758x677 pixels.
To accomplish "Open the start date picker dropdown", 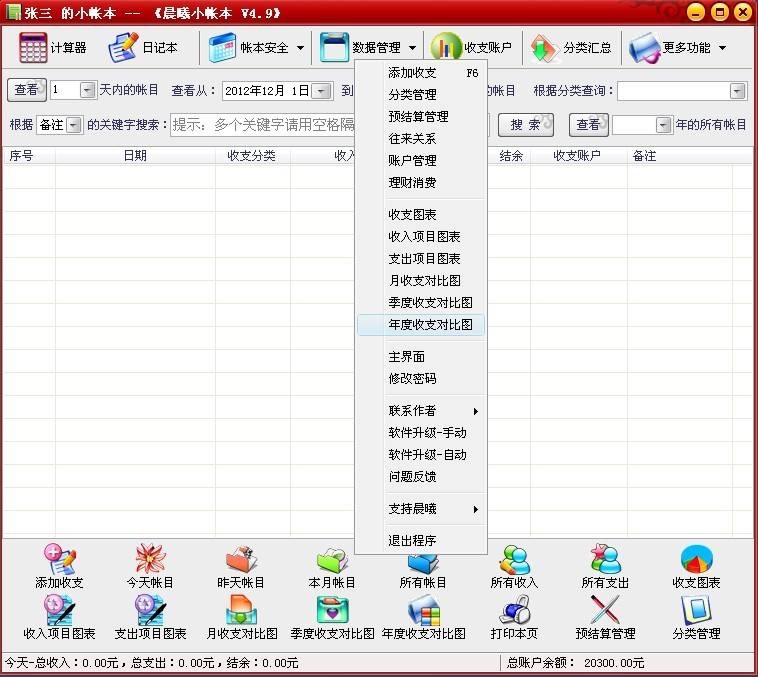I will pos(321,91).
